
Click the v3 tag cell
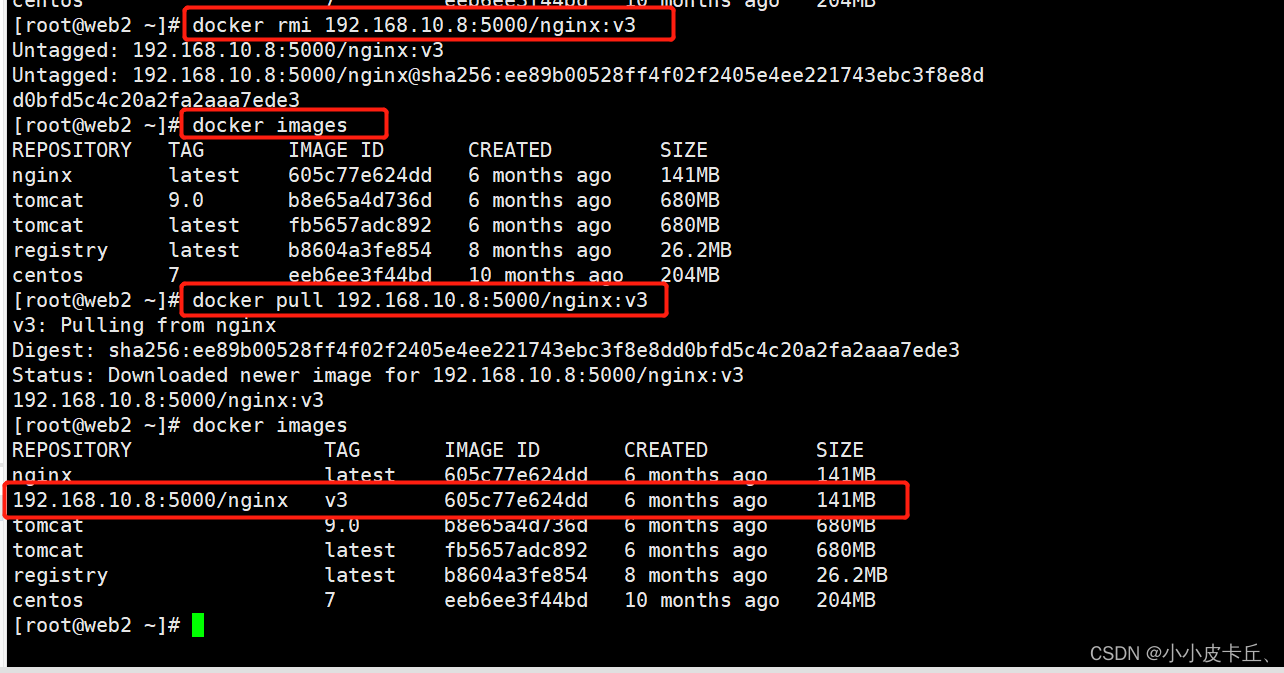[x=337, y=500]
